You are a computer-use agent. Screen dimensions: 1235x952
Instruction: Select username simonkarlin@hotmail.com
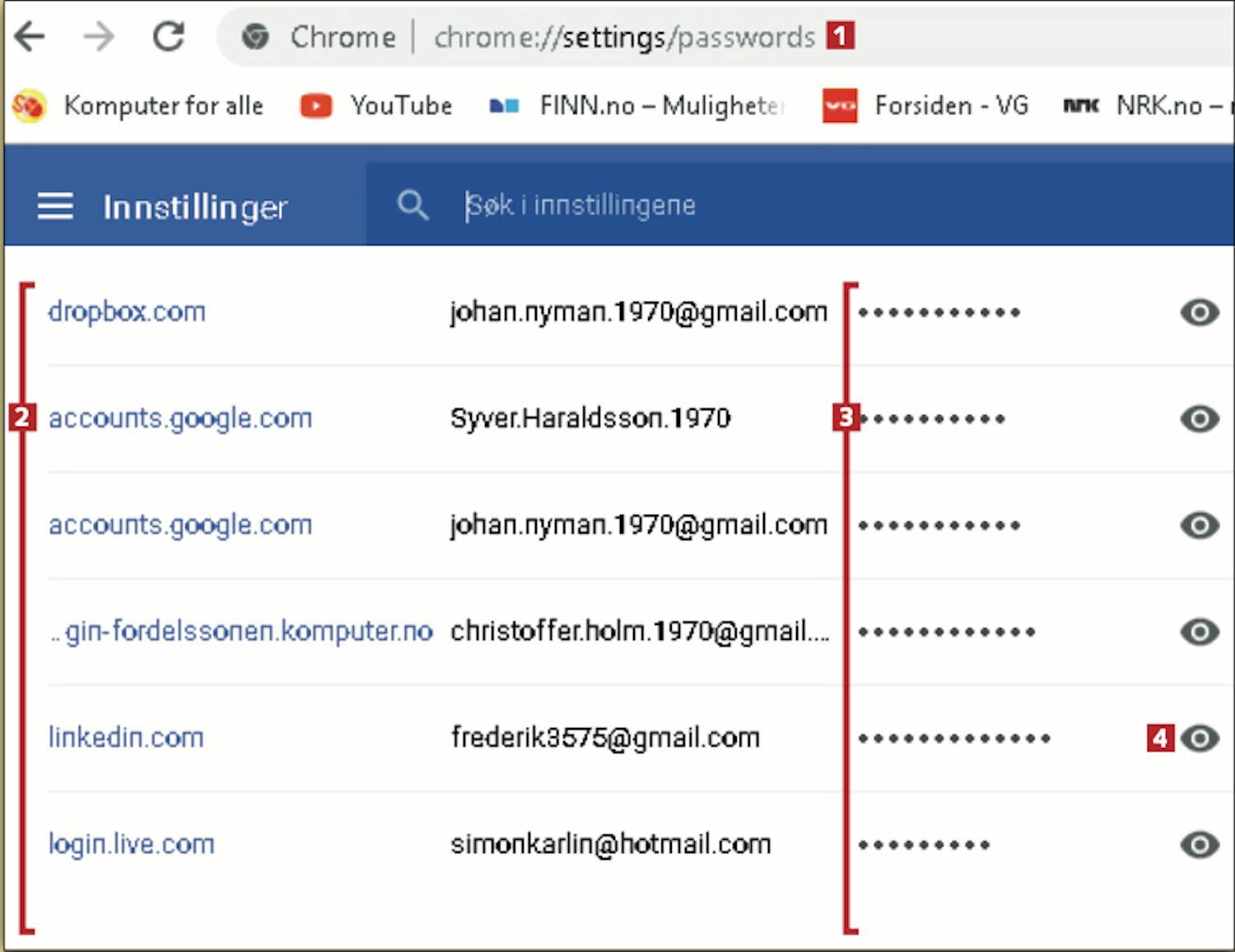pos(611,845)
